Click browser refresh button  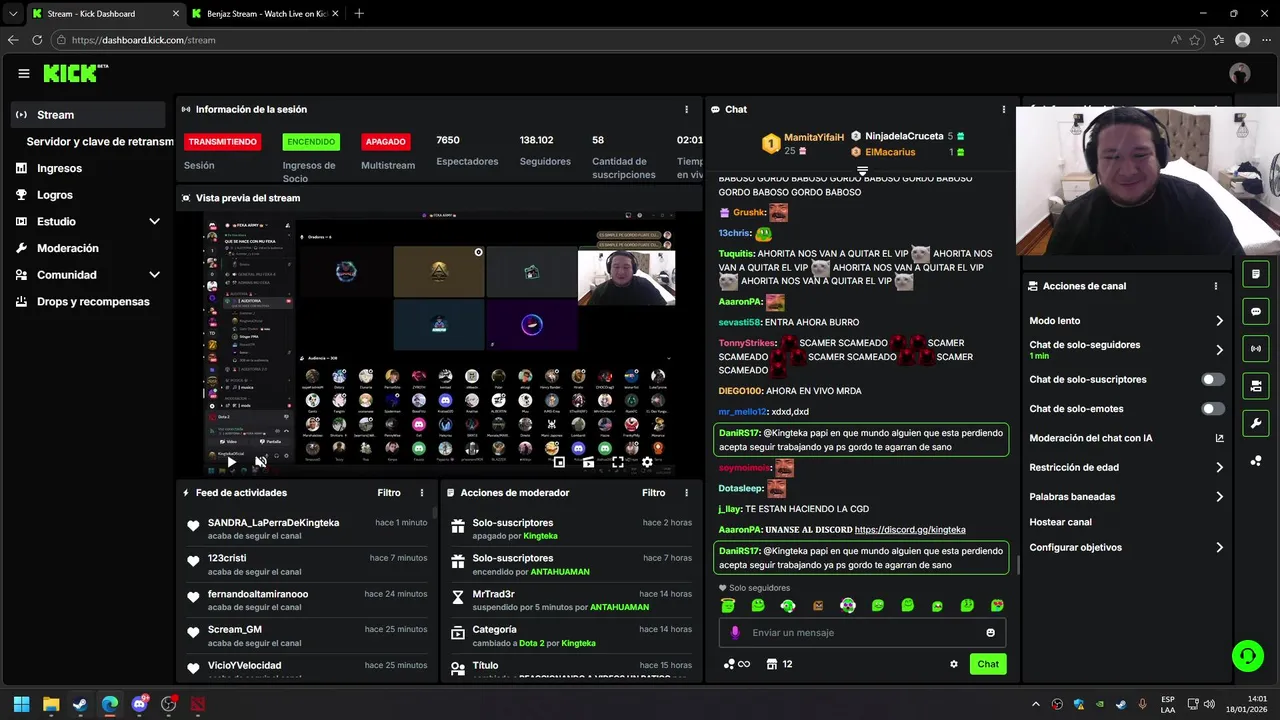tap(37, 40)
